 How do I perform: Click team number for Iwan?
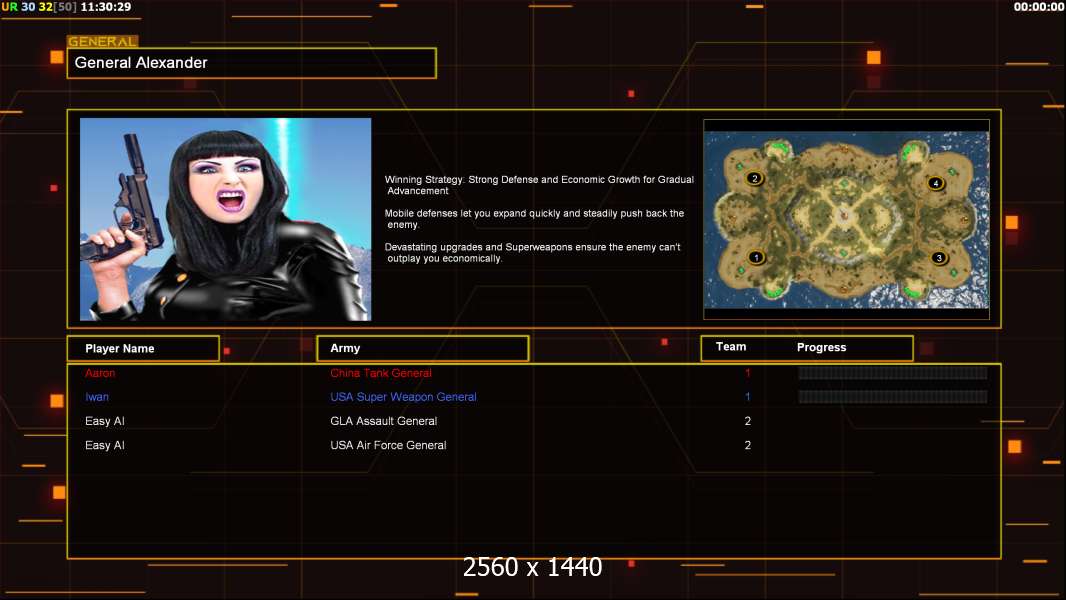click(x=747, y=397)
